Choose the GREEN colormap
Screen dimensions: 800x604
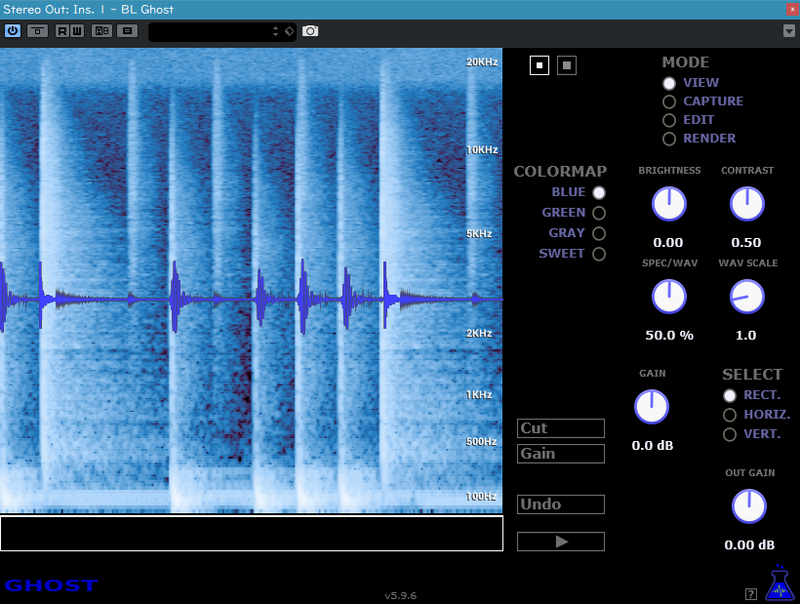coord(599,213)
